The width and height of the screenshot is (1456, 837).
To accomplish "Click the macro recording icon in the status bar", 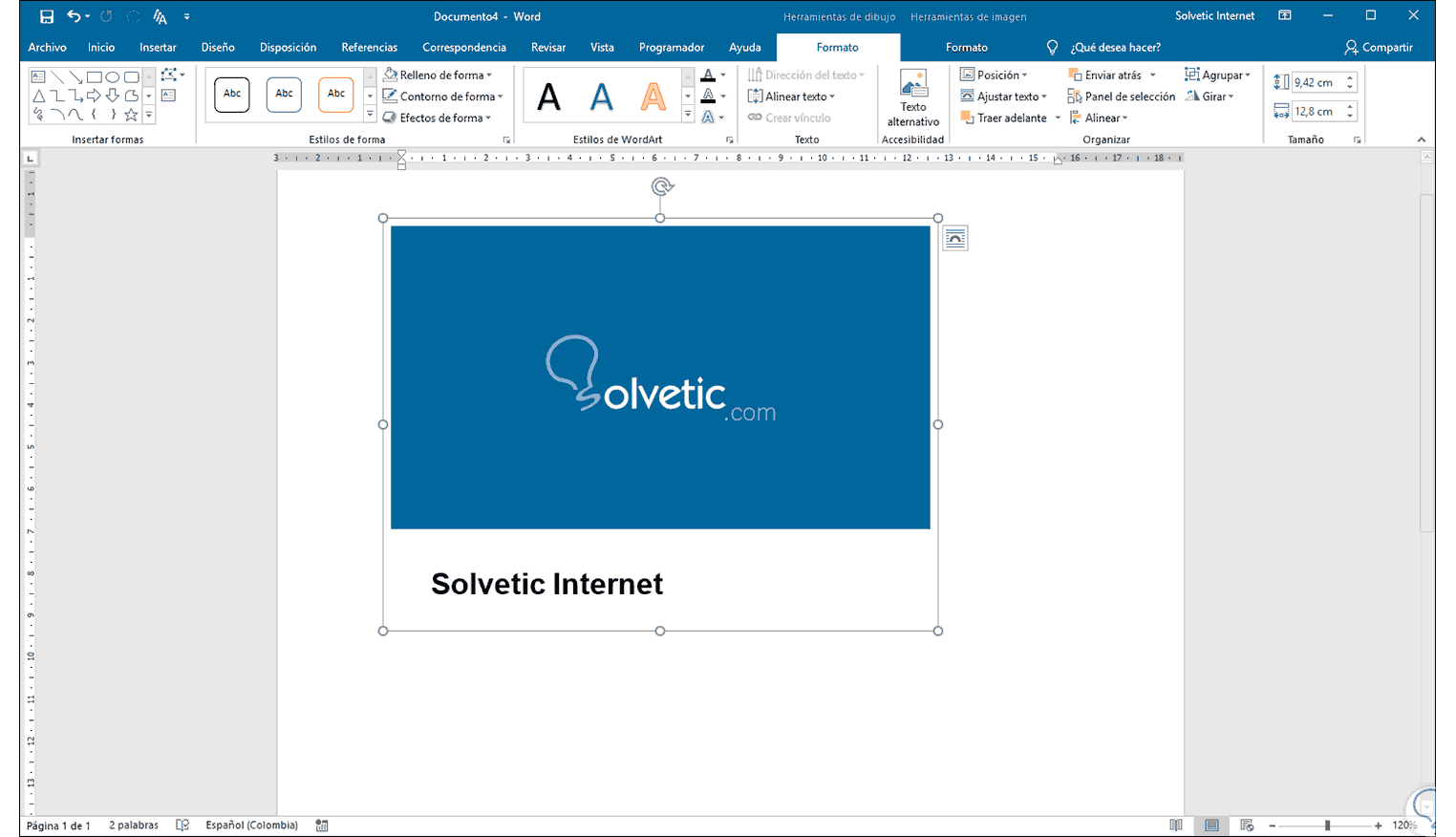I will (322, 826).
